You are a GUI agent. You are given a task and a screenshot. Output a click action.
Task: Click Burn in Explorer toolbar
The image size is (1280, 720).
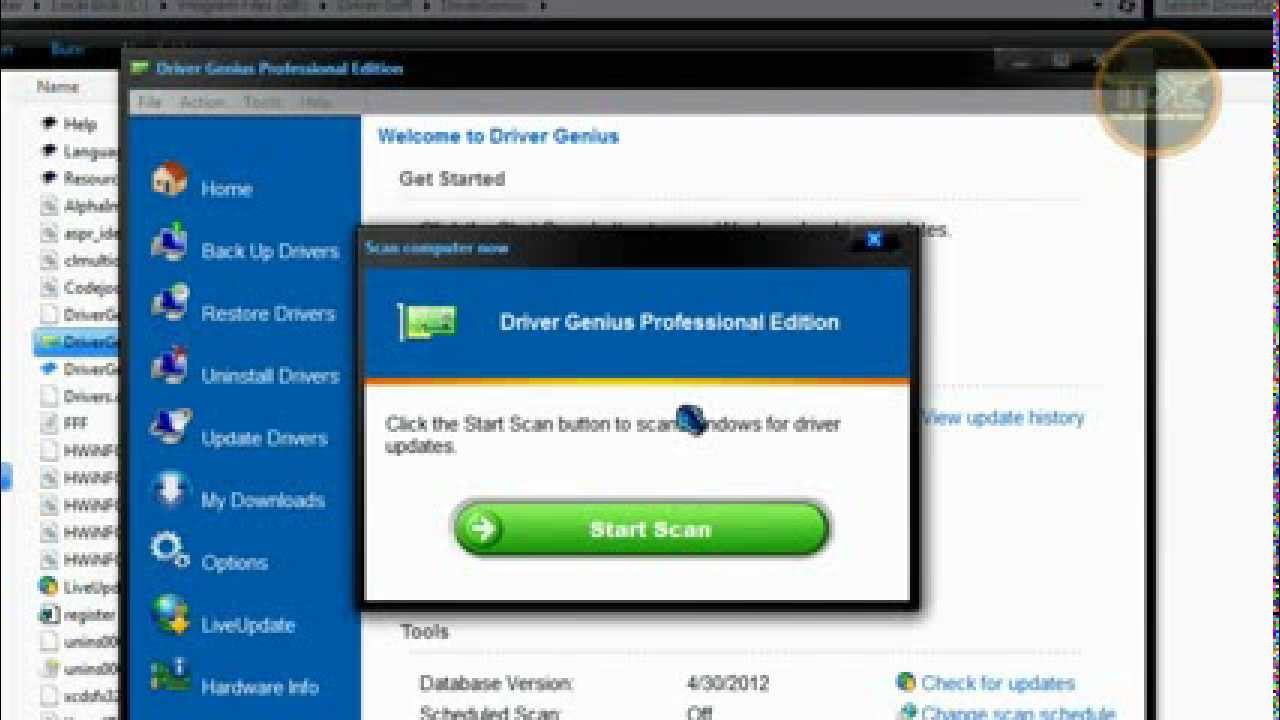pyautogui.click(x=67, y=48)
